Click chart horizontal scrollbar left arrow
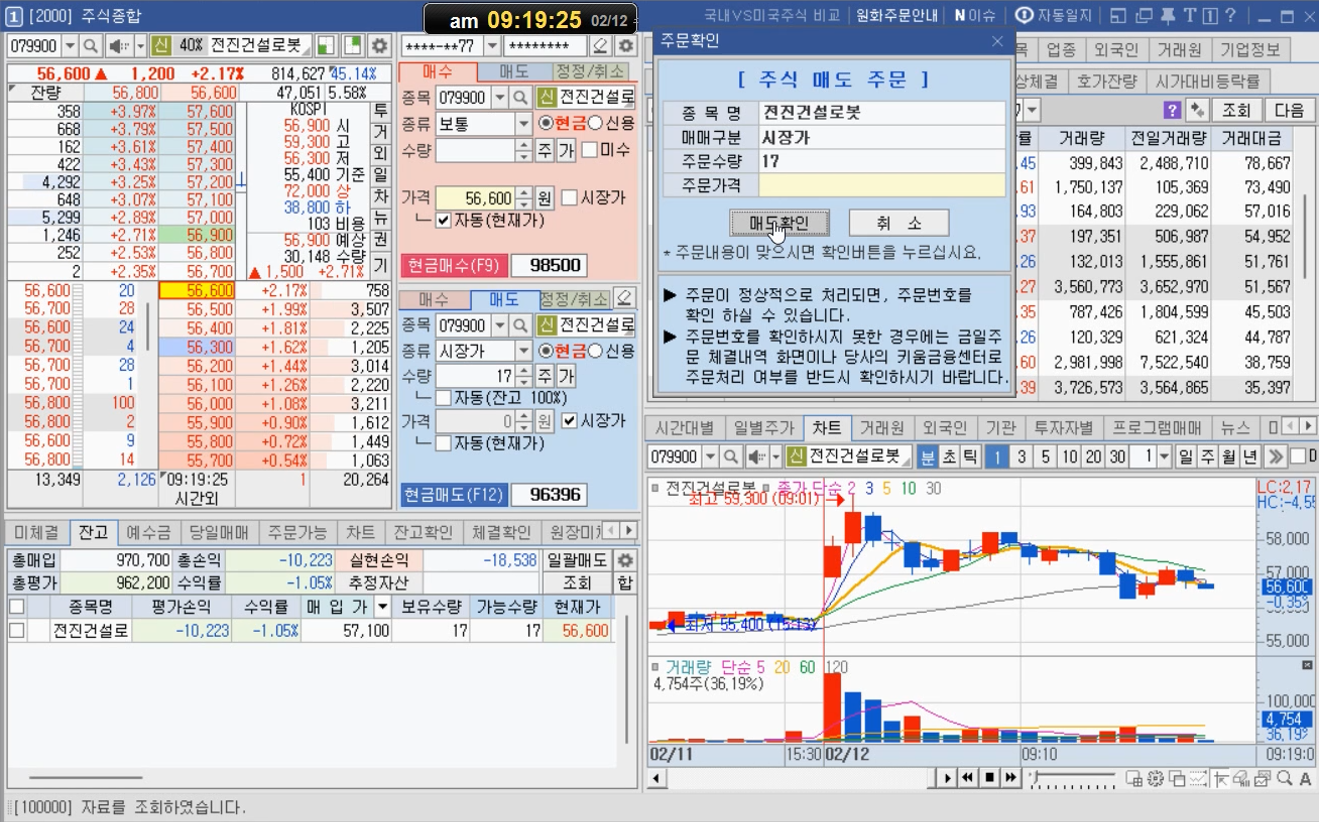The image size is (1319, 822). point(655,777)
